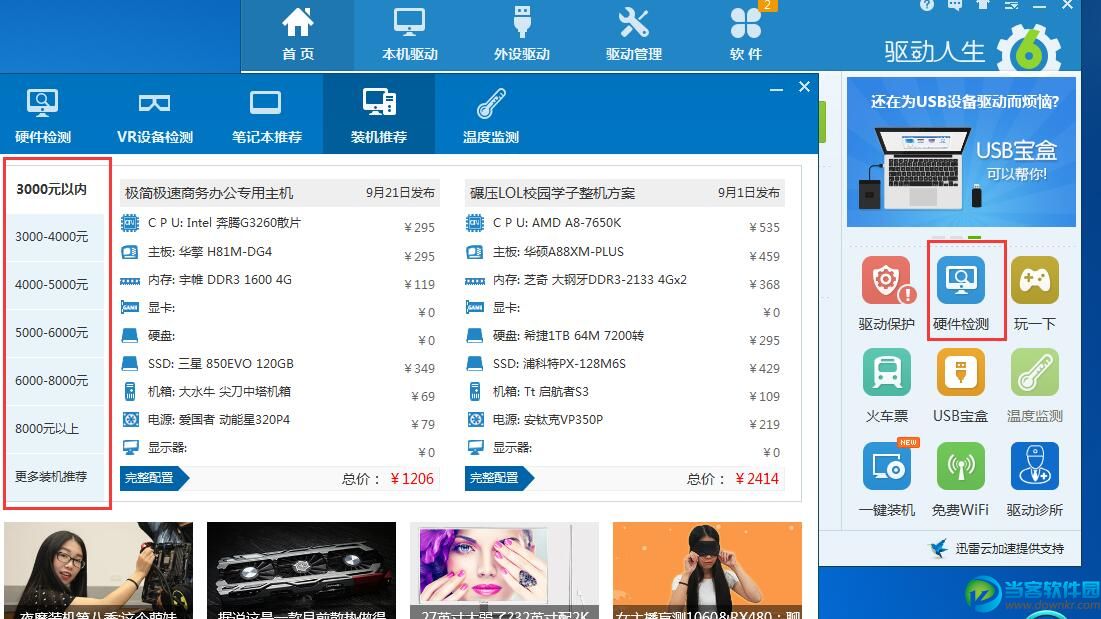
Task: Click motherboard icon for 华擎 H81M-DG4
Action: pos(130,251)
